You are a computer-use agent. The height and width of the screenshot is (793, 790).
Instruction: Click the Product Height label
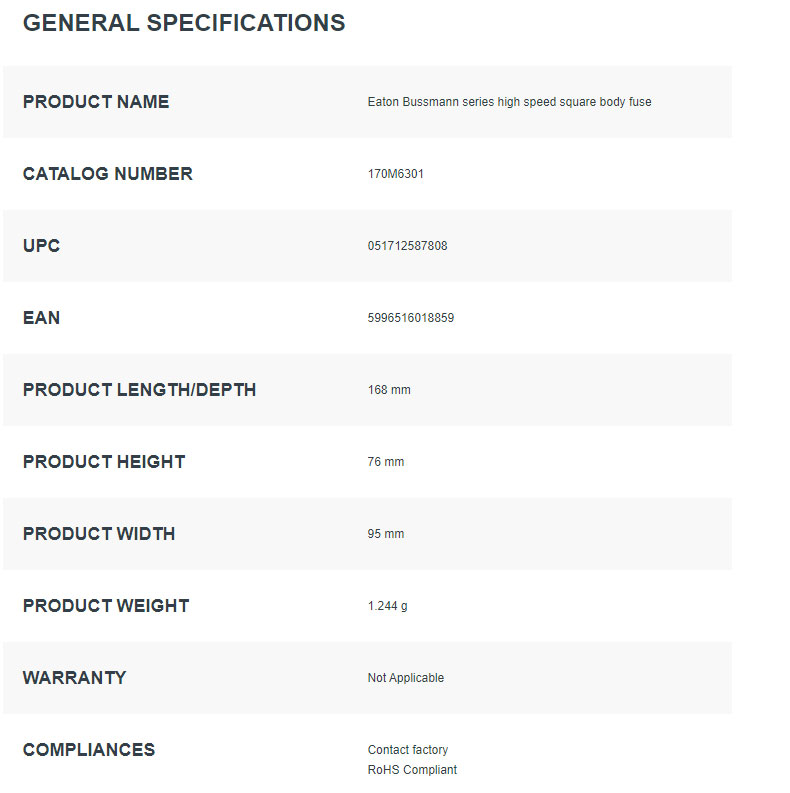pos(104,462)
